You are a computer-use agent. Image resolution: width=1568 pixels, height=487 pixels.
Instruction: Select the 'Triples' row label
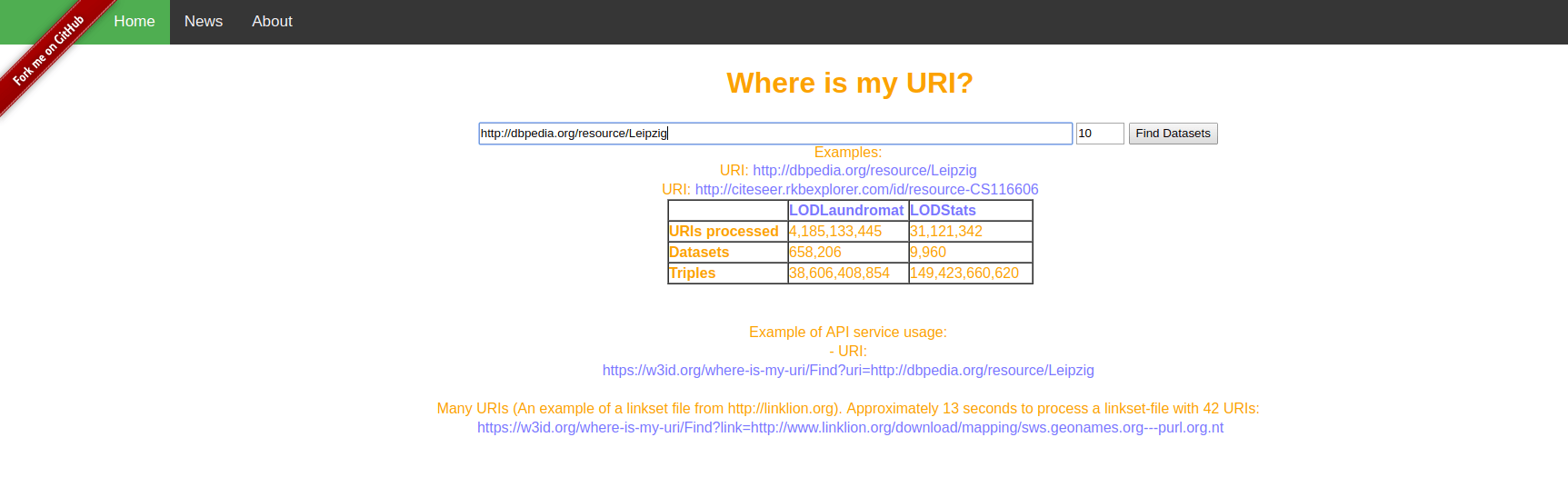[692, 273]
